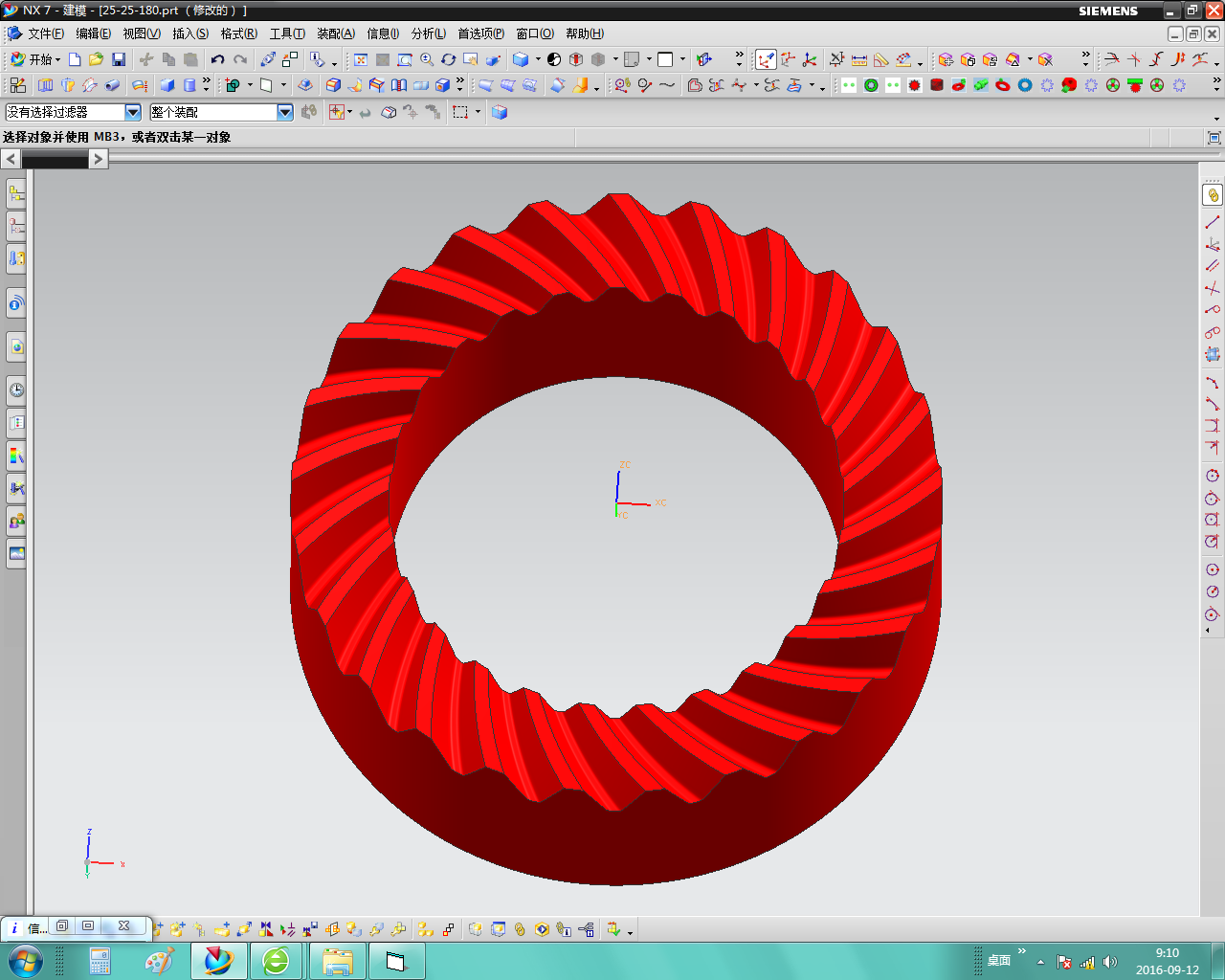Click the Sketch icon in the feature toolbar
This screenshot has width=1225, height=980.
click(18, 85)
